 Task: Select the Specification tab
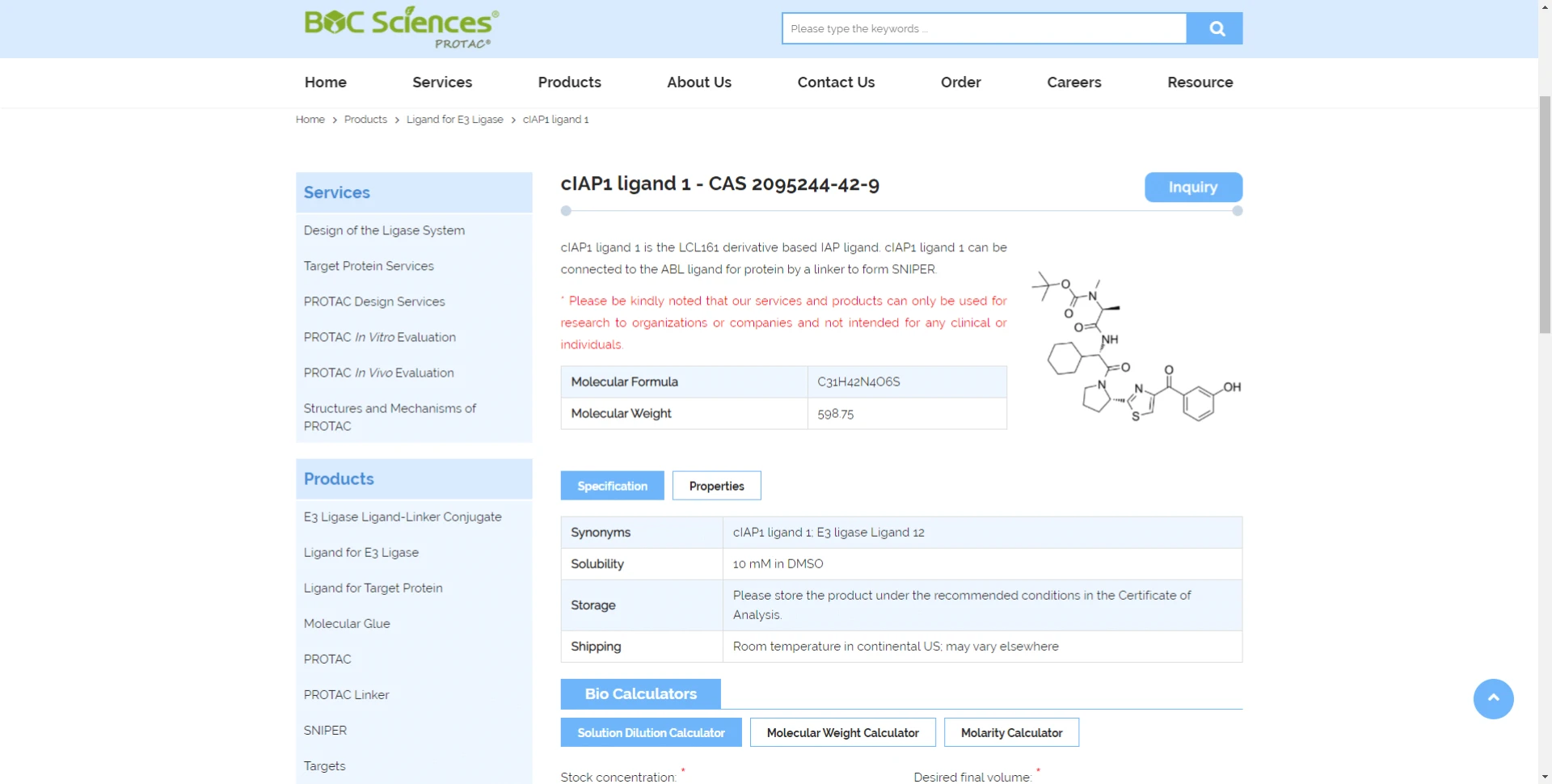[x=612, y=486]
